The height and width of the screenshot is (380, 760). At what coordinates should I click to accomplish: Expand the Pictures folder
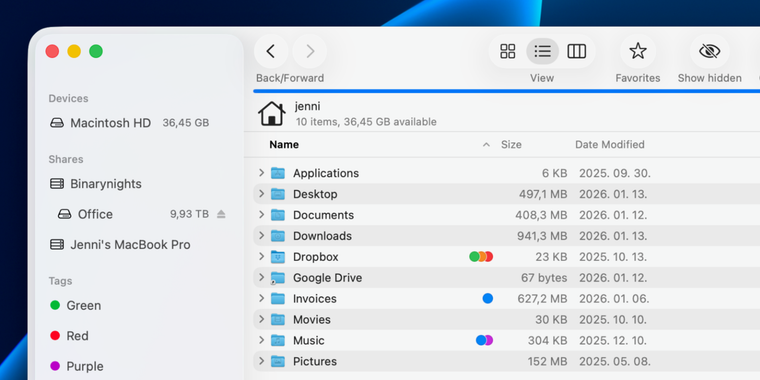tap(261, 361)
